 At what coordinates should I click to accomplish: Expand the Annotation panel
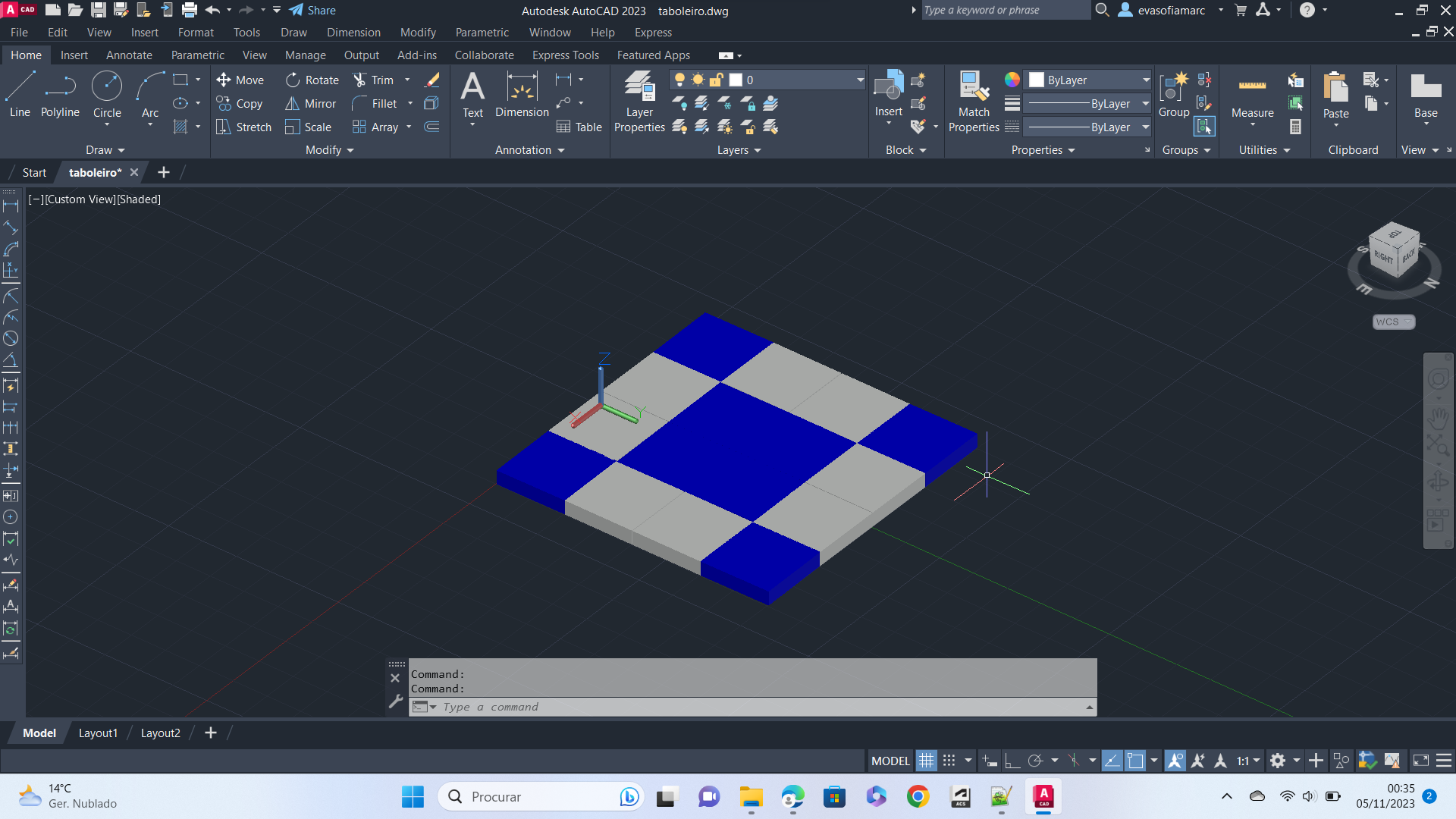[x=529, y=150]
